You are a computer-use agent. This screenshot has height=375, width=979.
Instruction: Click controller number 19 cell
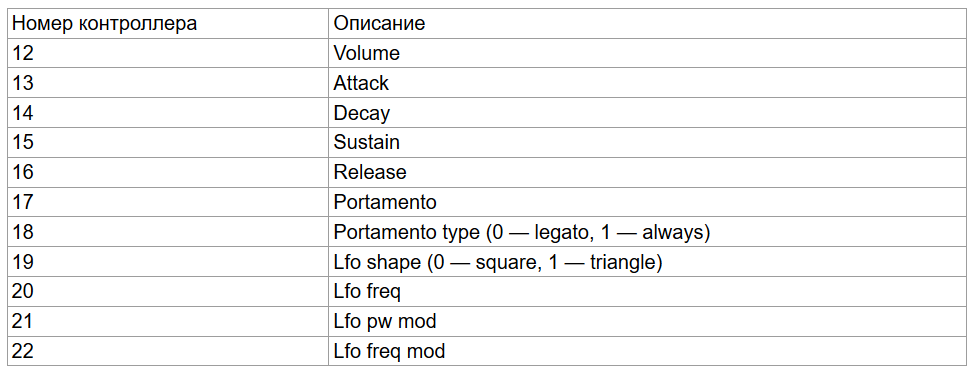[x=168, y=262]
